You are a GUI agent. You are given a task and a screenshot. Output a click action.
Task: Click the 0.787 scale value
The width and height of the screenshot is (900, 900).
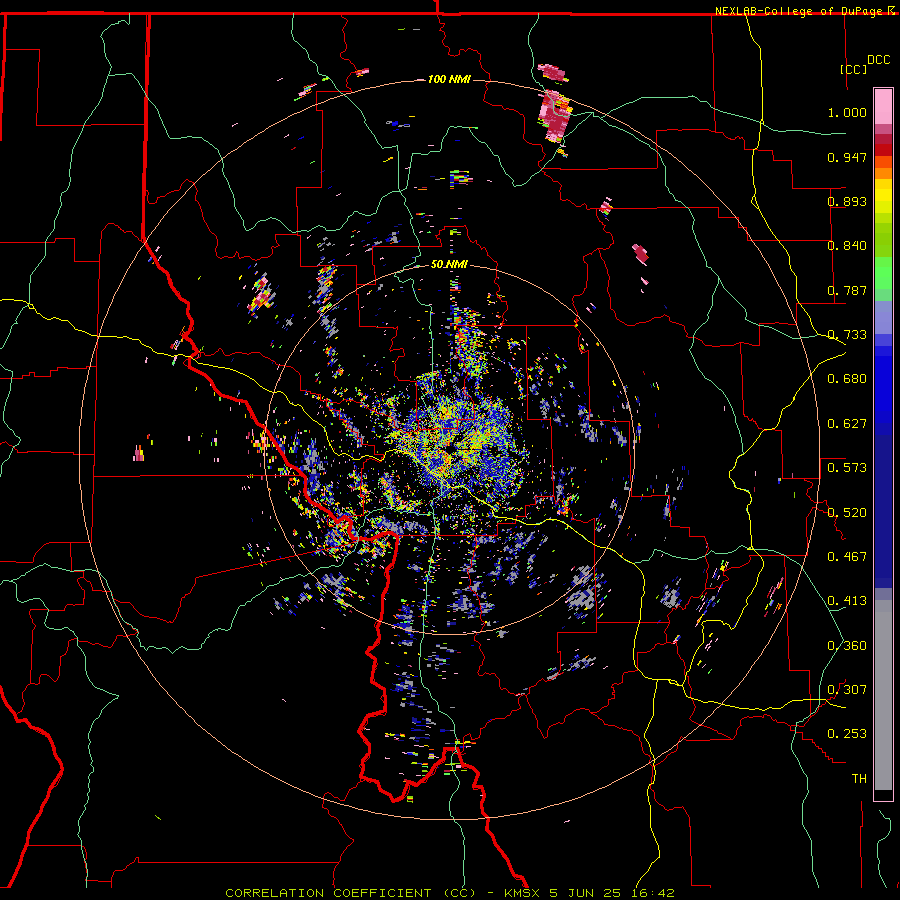[x=847, y=290]
